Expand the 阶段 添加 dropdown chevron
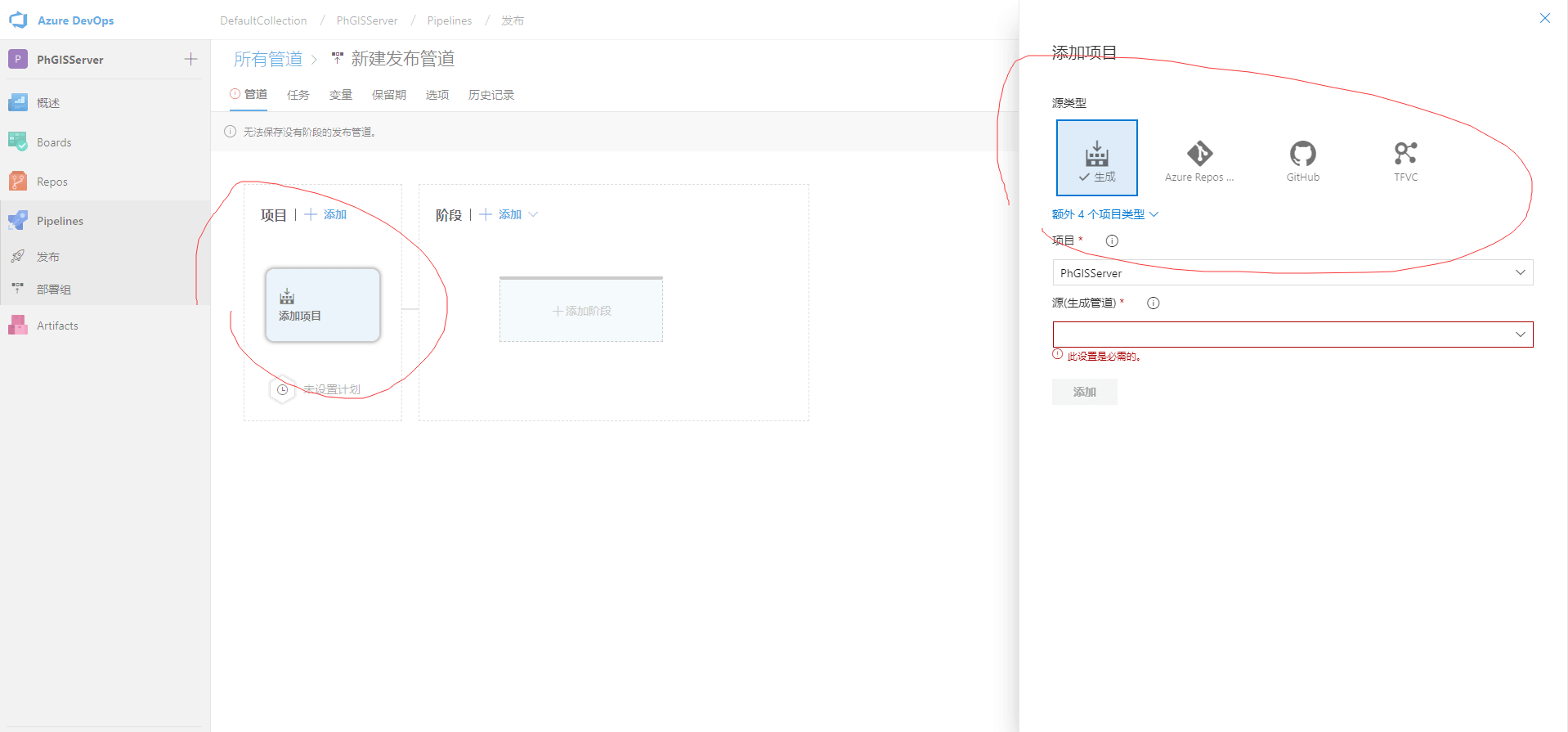Image resolution: width=1568 pixels, height=732 pixels. tap(534, 214)
